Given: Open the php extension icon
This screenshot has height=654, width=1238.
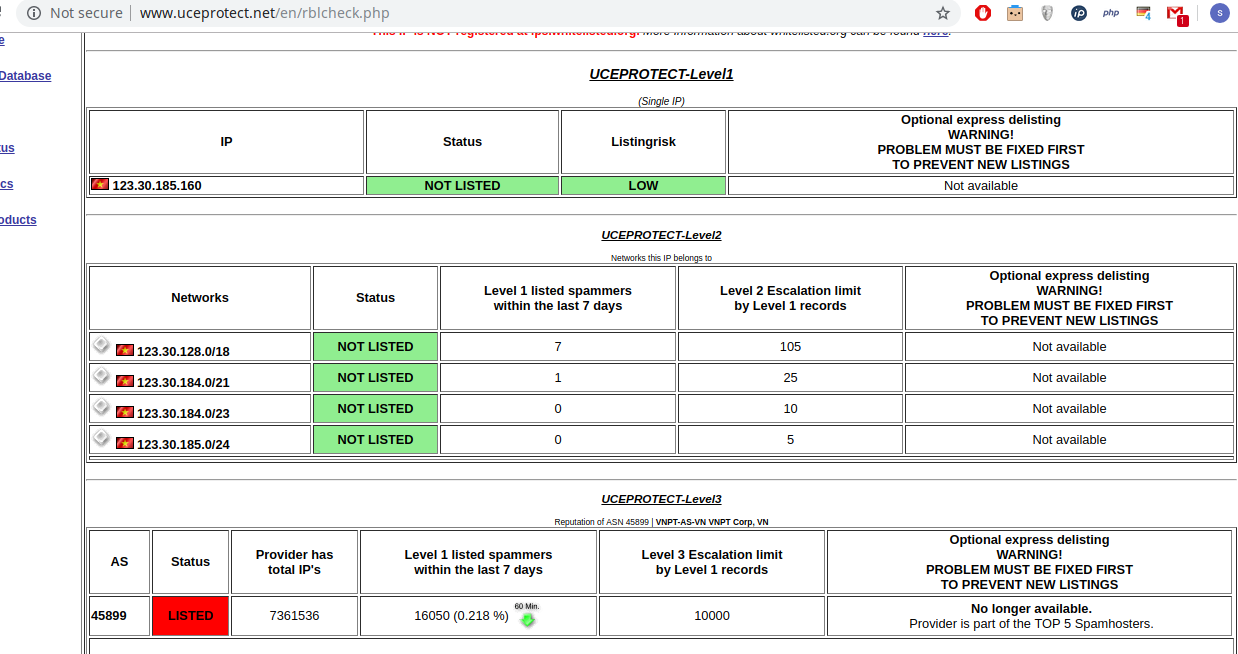Looking at the screenshot, I should (1111, 13).
